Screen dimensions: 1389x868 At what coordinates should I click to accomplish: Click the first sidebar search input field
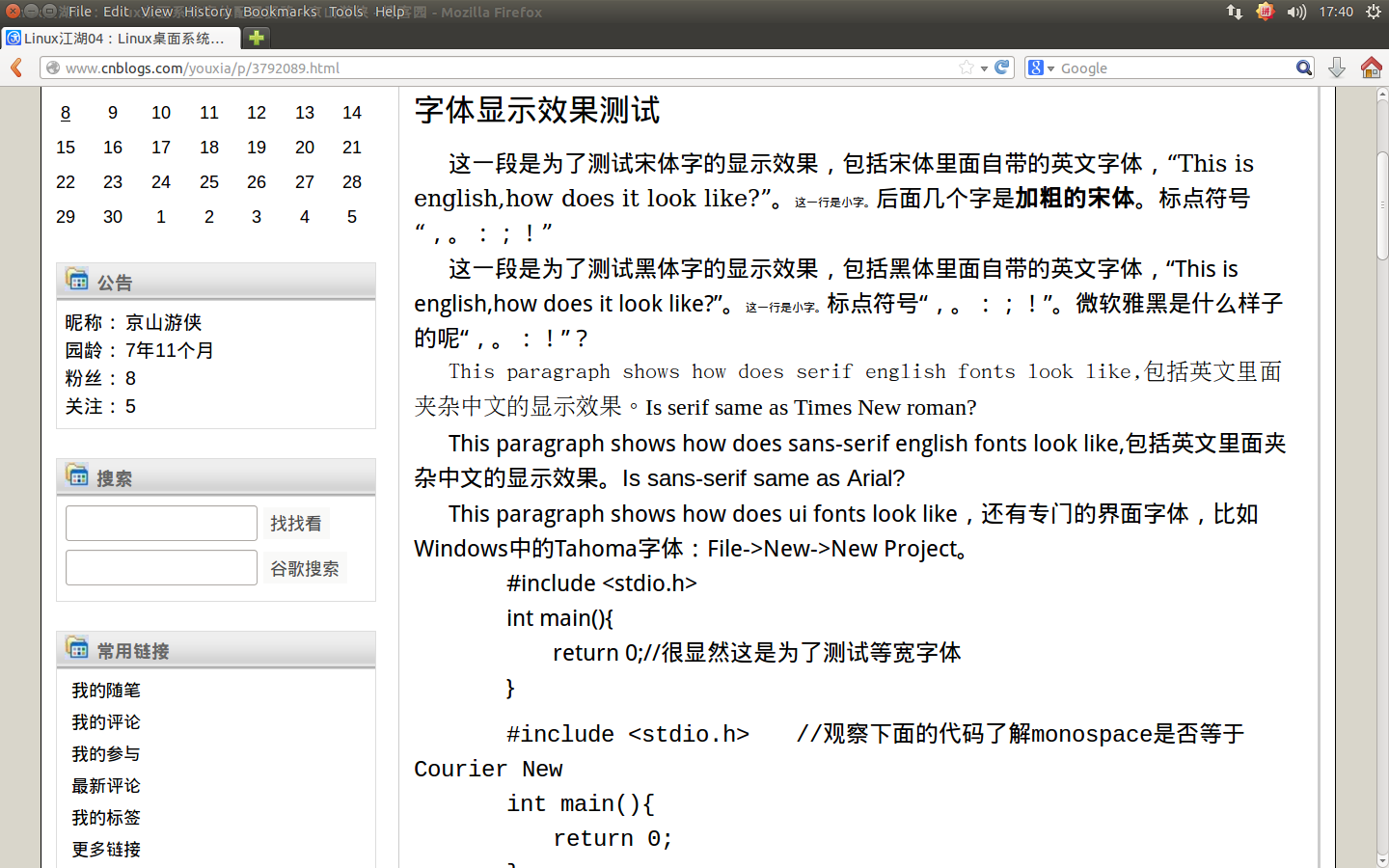click(161, 524)
